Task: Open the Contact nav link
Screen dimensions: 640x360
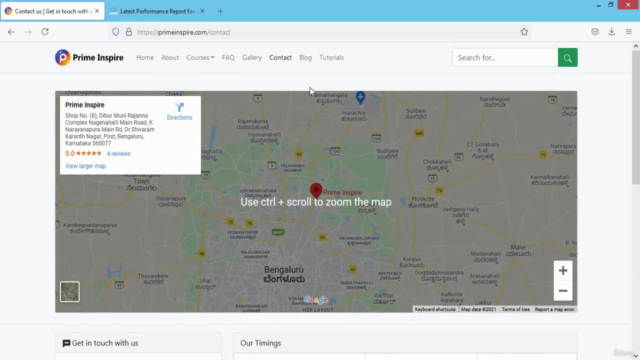Action: pyautogui.click(x=280, y=58)
